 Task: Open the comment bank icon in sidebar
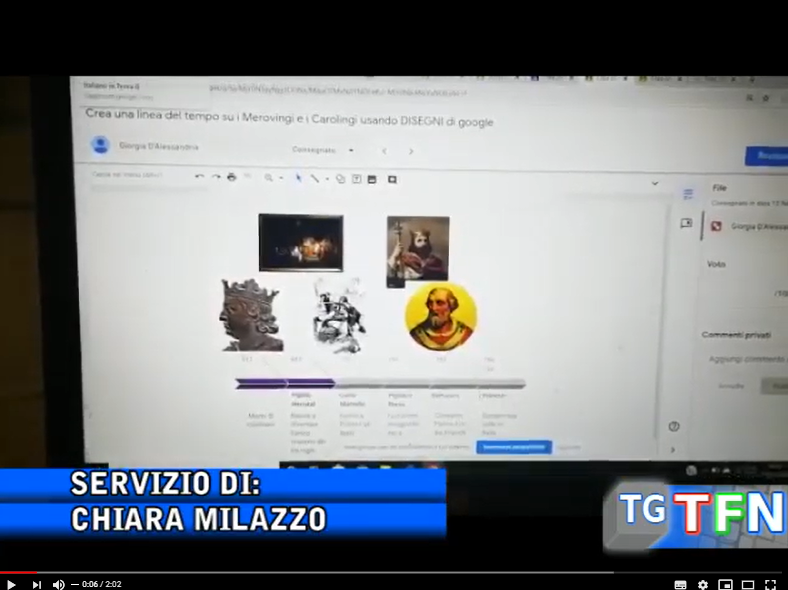click(x=686, y=223)
